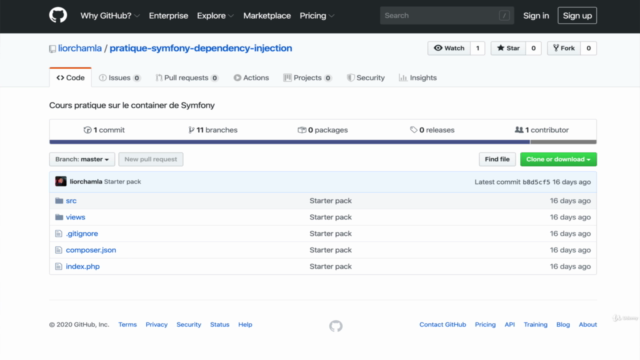Click the New pull request button
Screen dimensions: 640x360
click(x=151, y=159)
